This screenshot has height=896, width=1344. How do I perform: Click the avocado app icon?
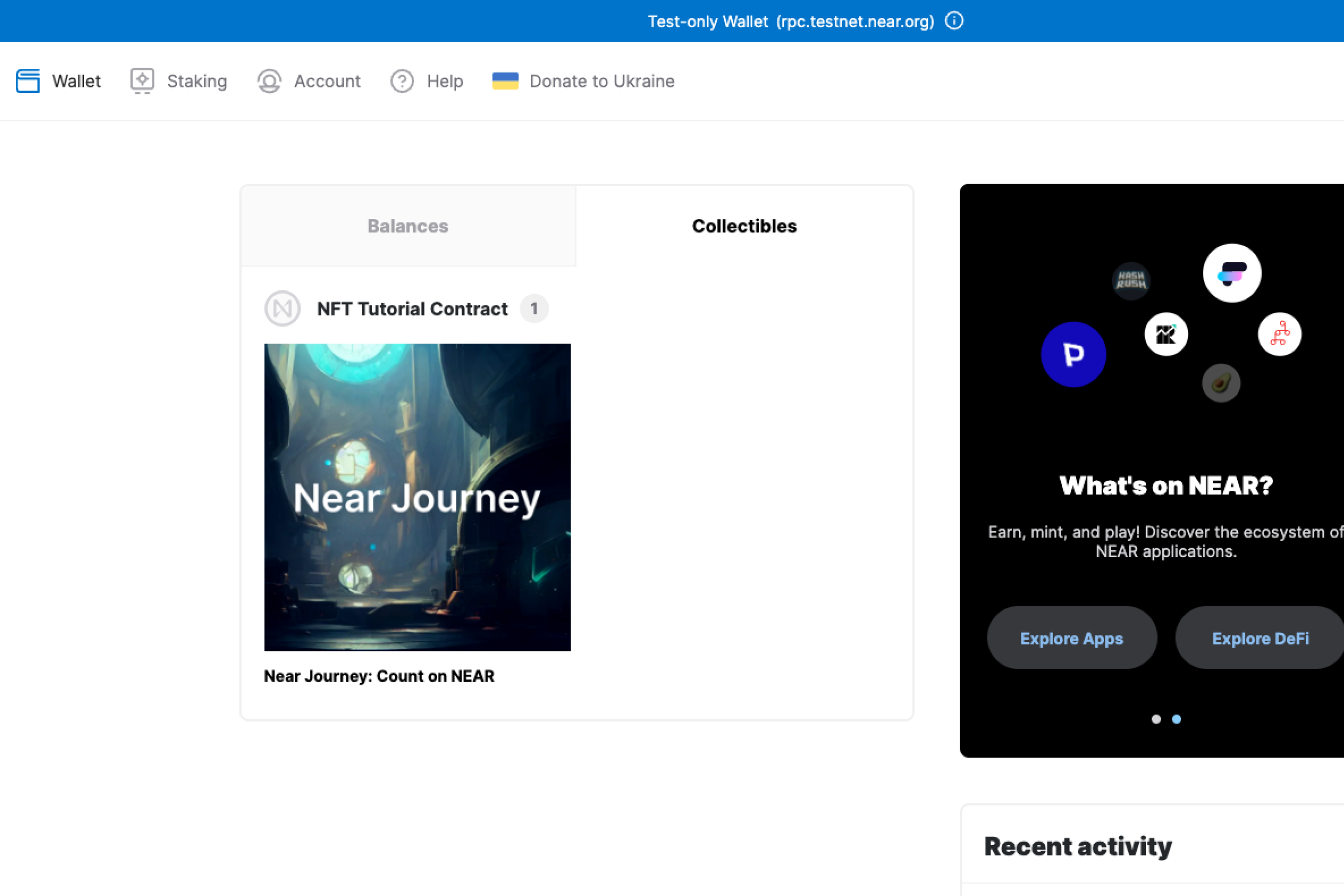pos(1221,383)
